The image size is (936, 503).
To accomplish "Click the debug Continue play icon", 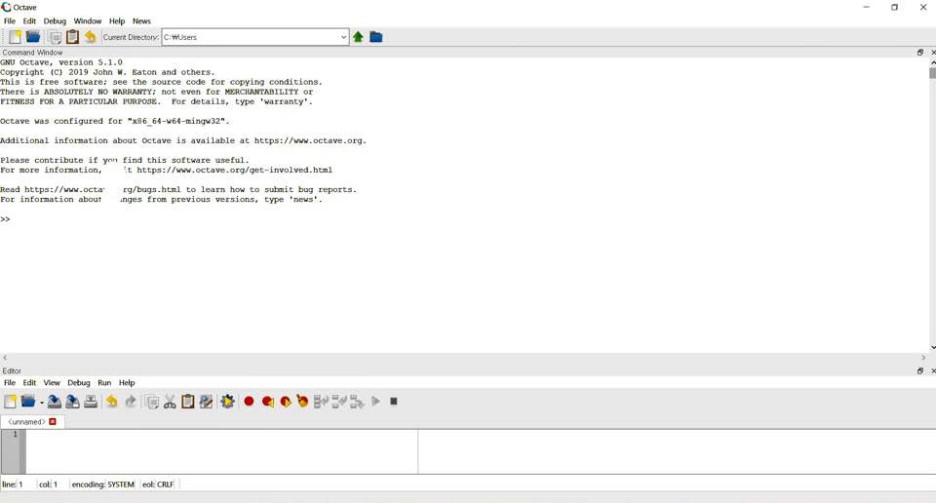I will click(375, 402).
